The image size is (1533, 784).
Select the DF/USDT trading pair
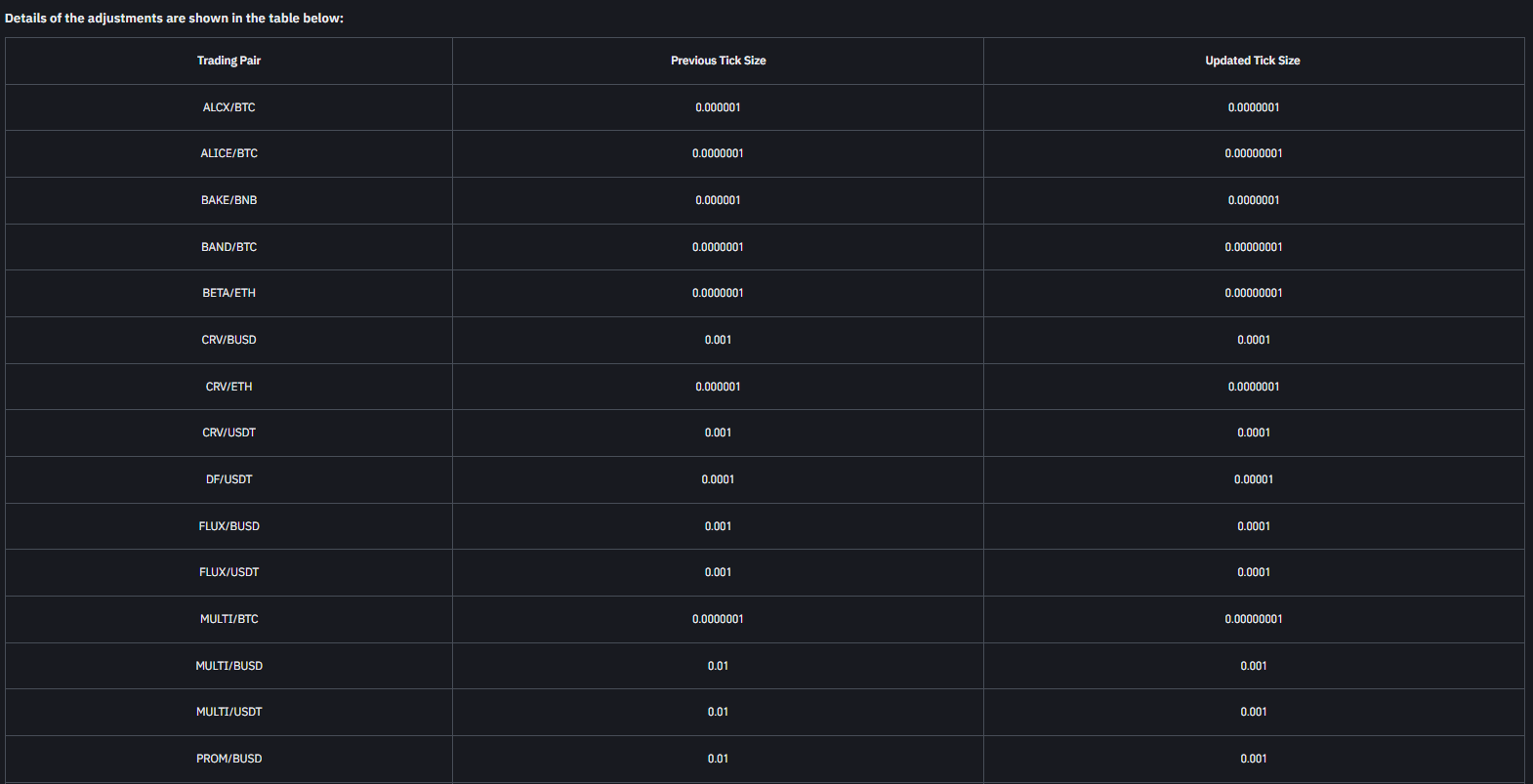228,479
